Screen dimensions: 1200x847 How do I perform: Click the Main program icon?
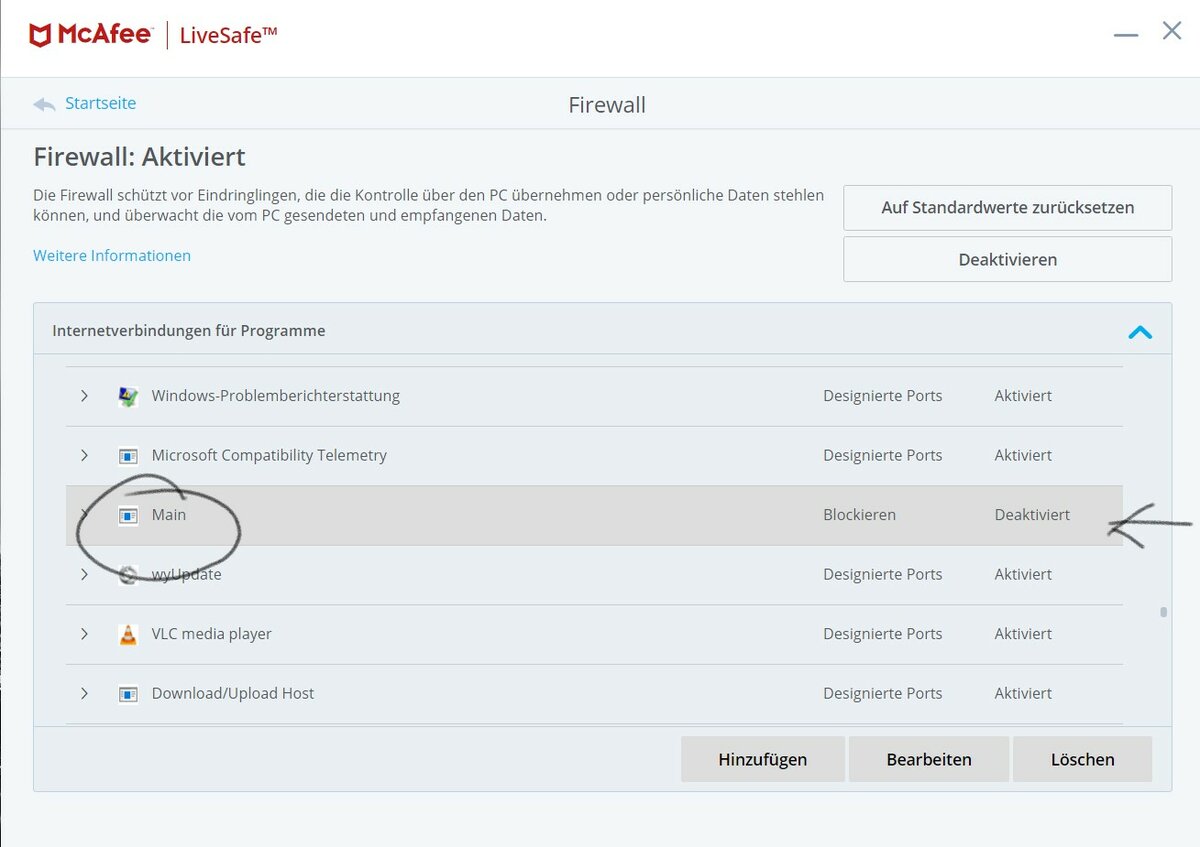(128, 516)
